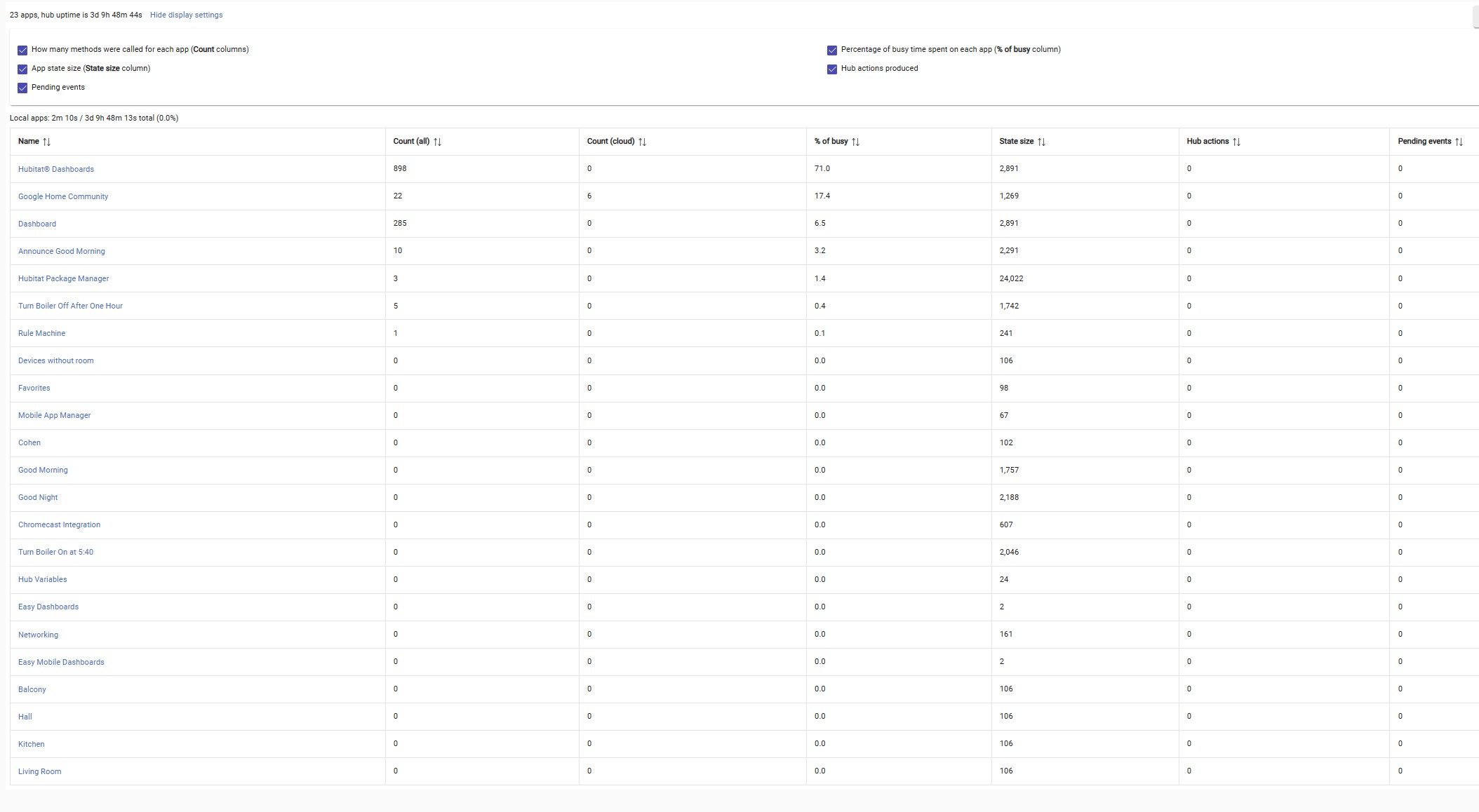Open Turn Boiler On at 5:40
Viewport: 1479px width, 812px height.
tap(55, 552)
